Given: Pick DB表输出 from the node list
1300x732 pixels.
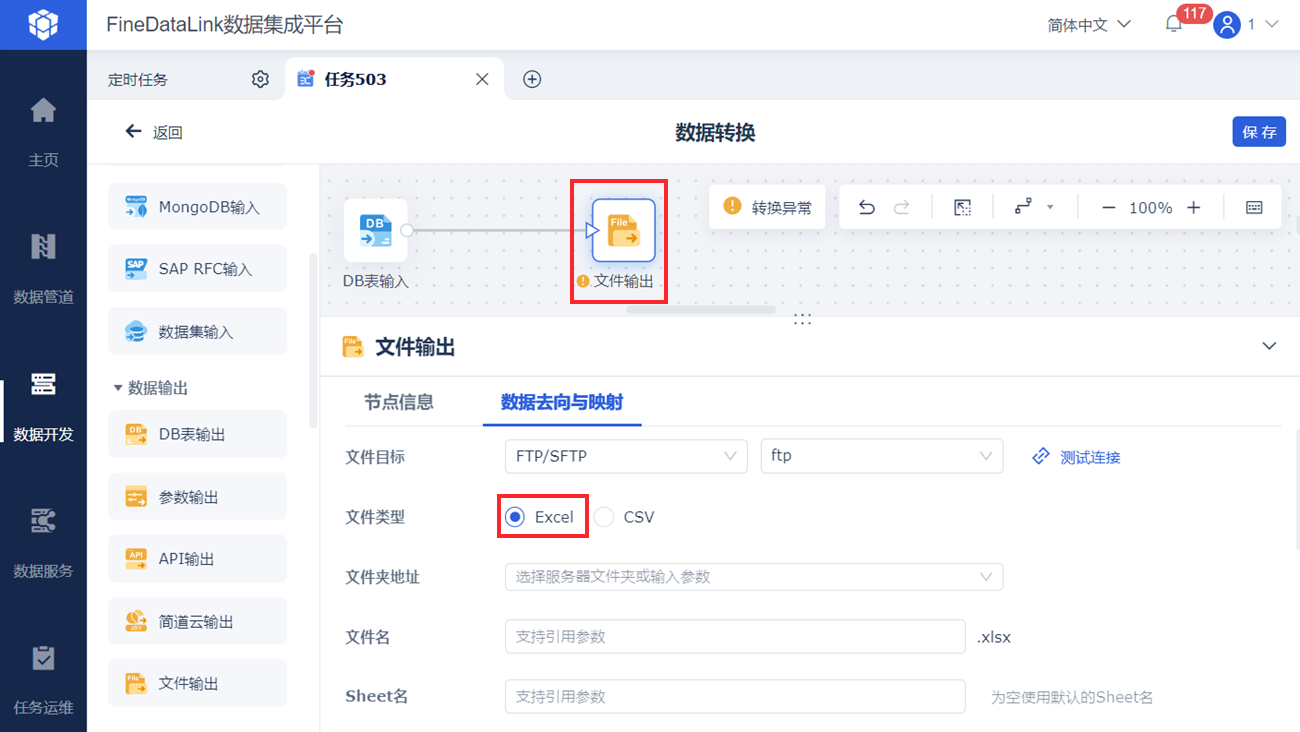Looking at the screenshot, I should click(197, 434).
